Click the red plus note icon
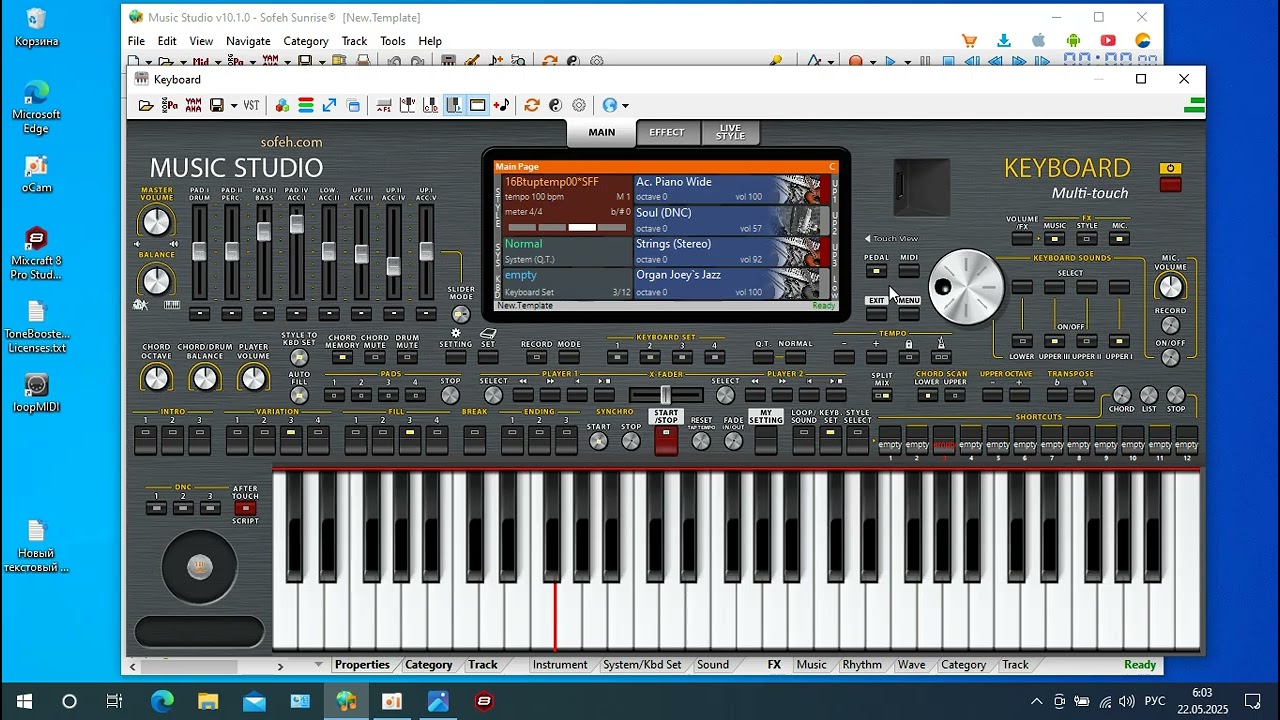 502,105
